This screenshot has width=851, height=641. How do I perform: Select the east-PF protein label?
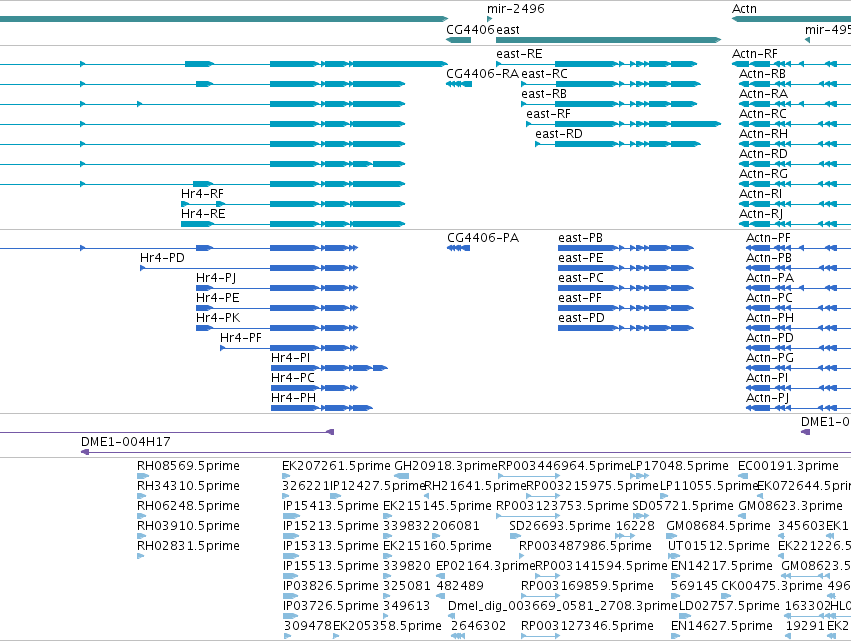[580, 299]
